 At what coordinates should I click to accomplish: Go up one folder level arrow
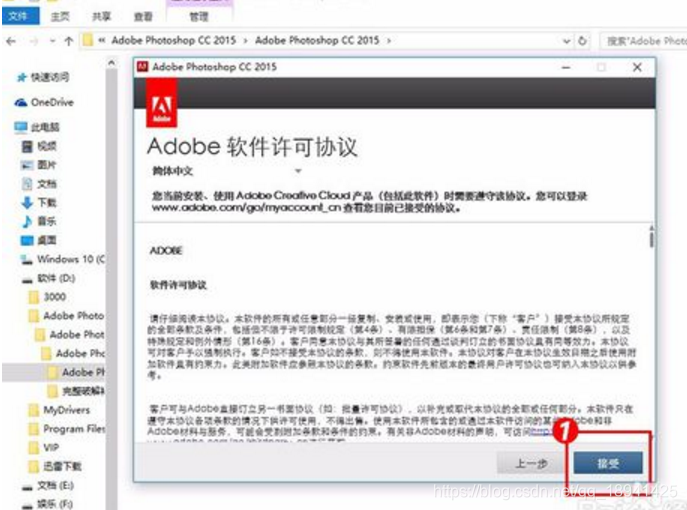(68, 41)
